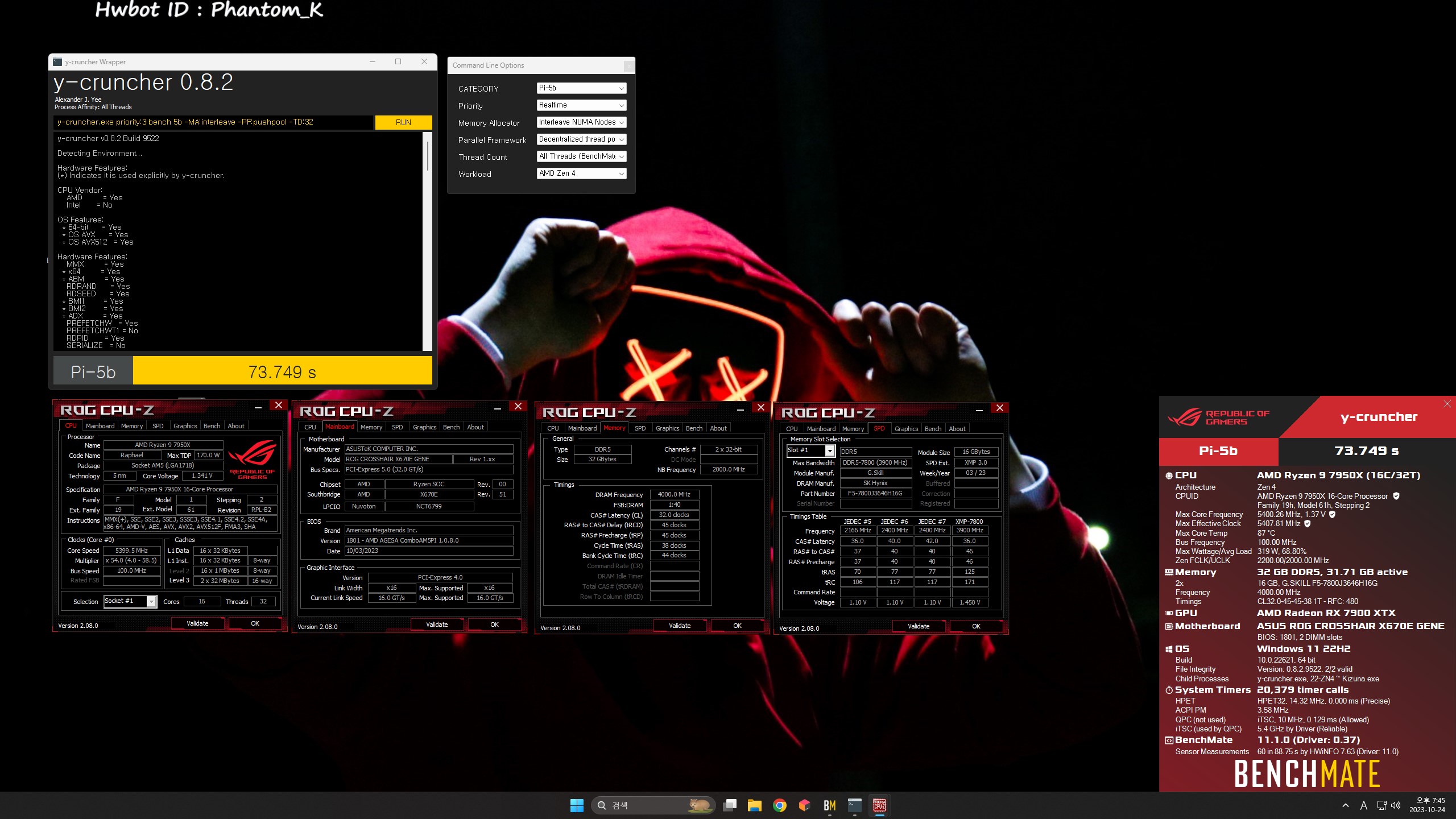Expand the Parallel Framework dropdown

[581, 139]
